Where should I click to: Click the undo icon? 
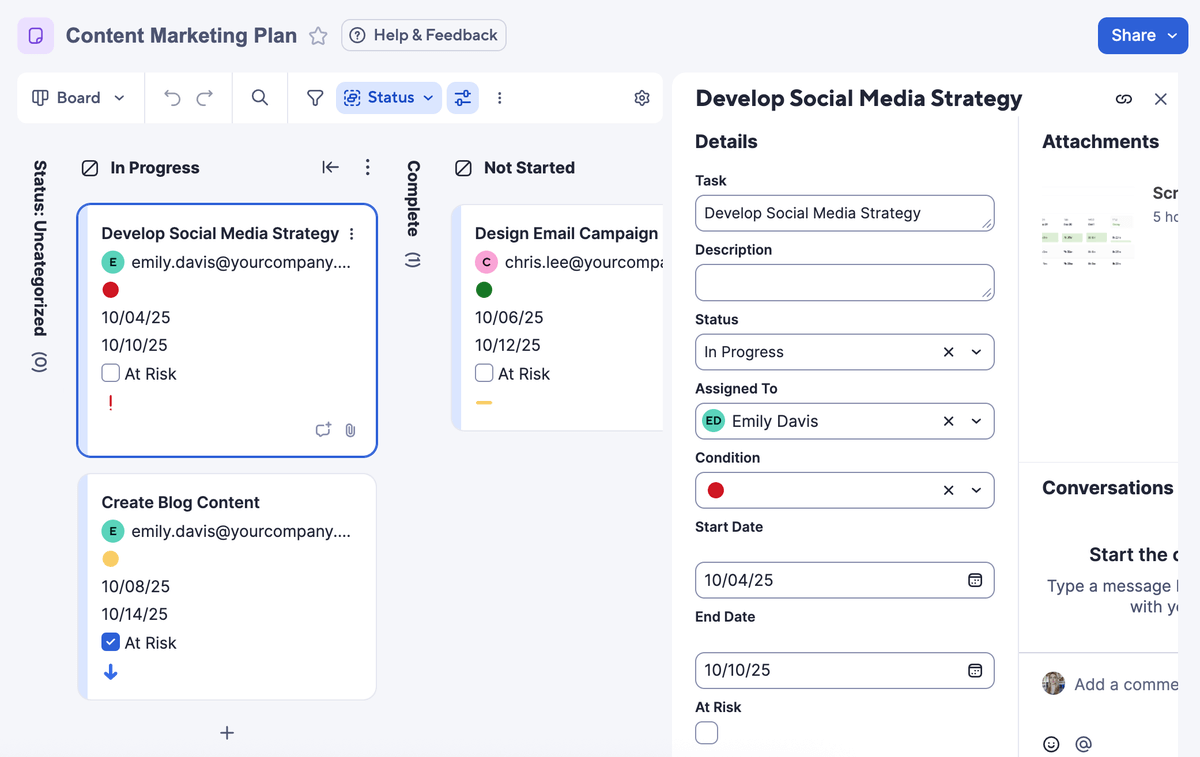[x=170, y=97]
